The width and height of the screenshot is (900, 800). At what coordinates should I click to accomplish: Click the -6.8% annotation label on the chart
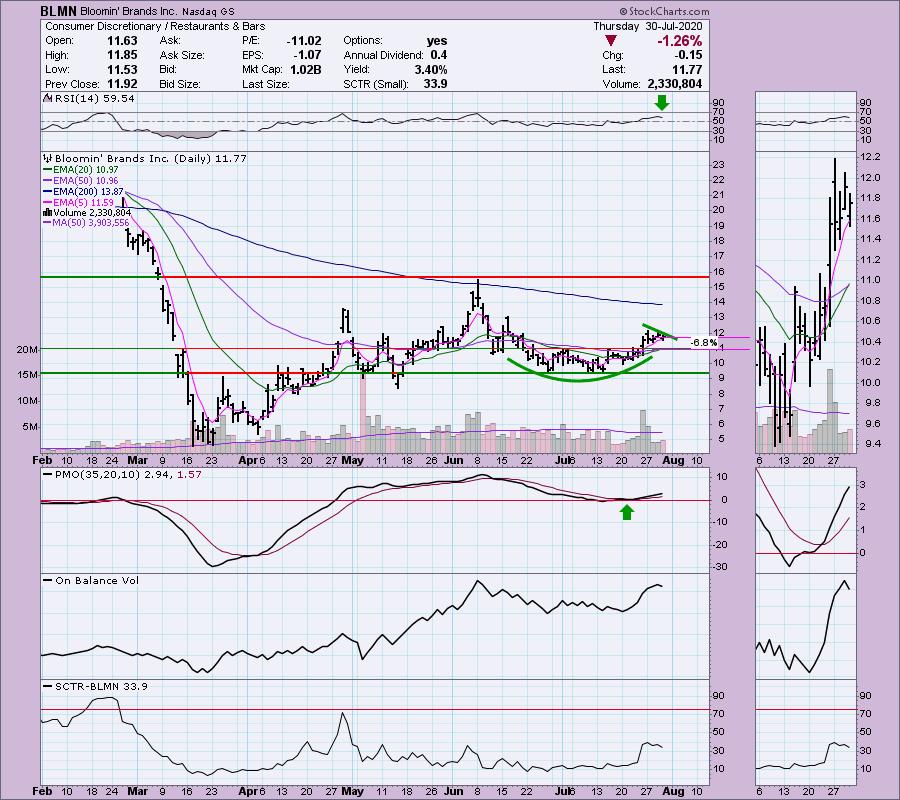coord(703,343)
